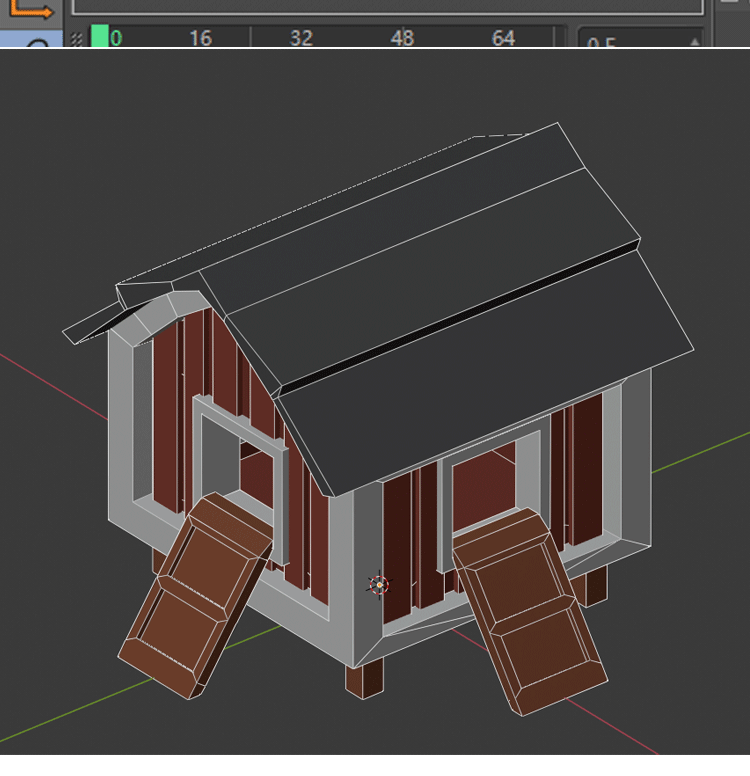750x776 pixels.
Task: Select the left brown ramp of the coop
Action: pyautogui.click(x=195, y=595)
